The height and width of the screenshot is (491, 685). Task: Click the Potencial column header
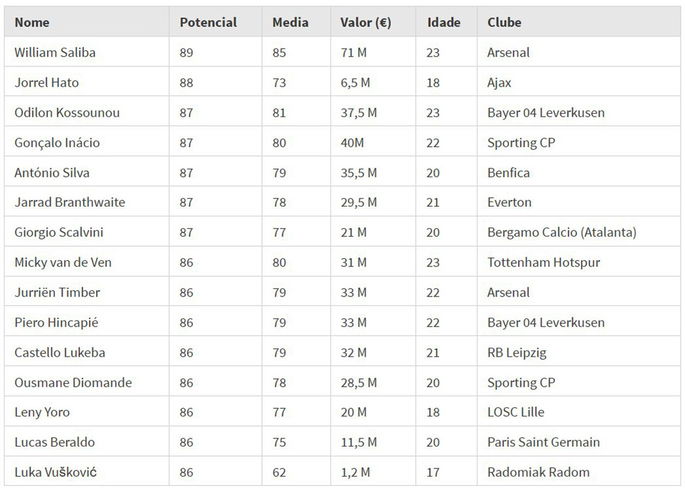(209, 22)
